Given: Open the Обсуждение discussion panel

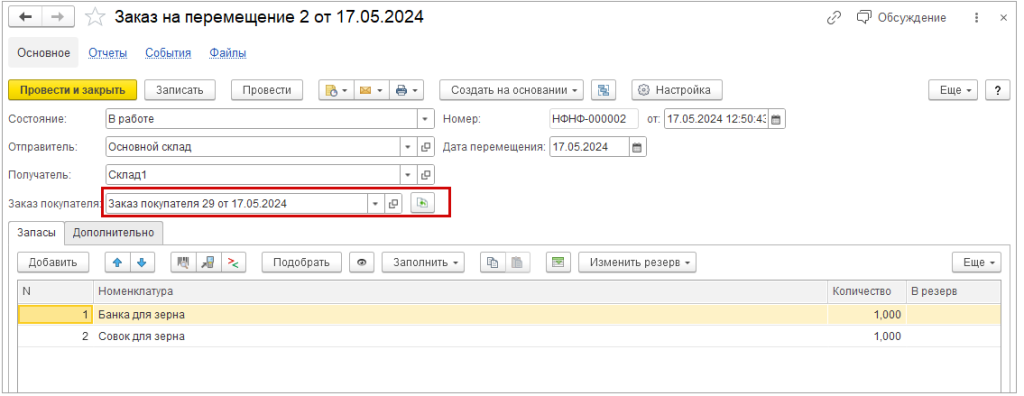Looking at the screenshot, I should (x=901, y=18).
